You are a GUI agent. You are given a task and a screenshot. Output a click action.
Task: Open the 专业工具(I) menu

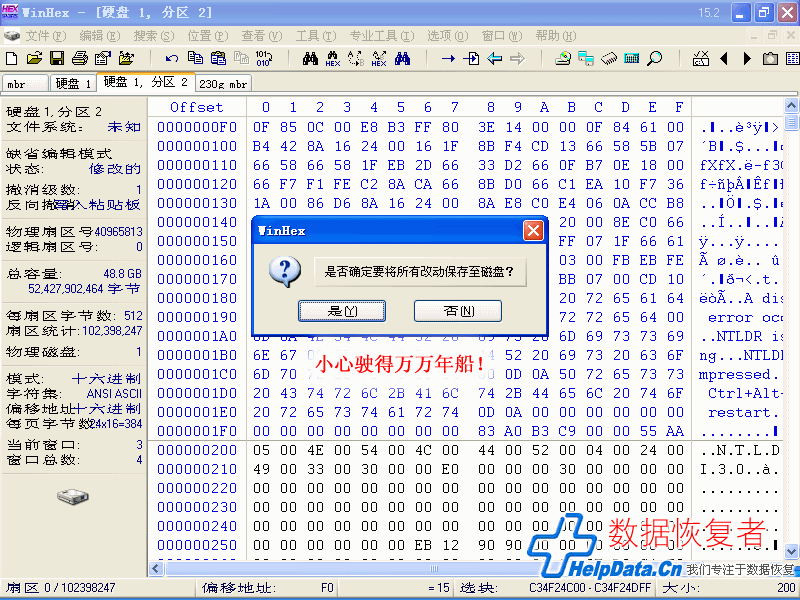coord(382,36)
